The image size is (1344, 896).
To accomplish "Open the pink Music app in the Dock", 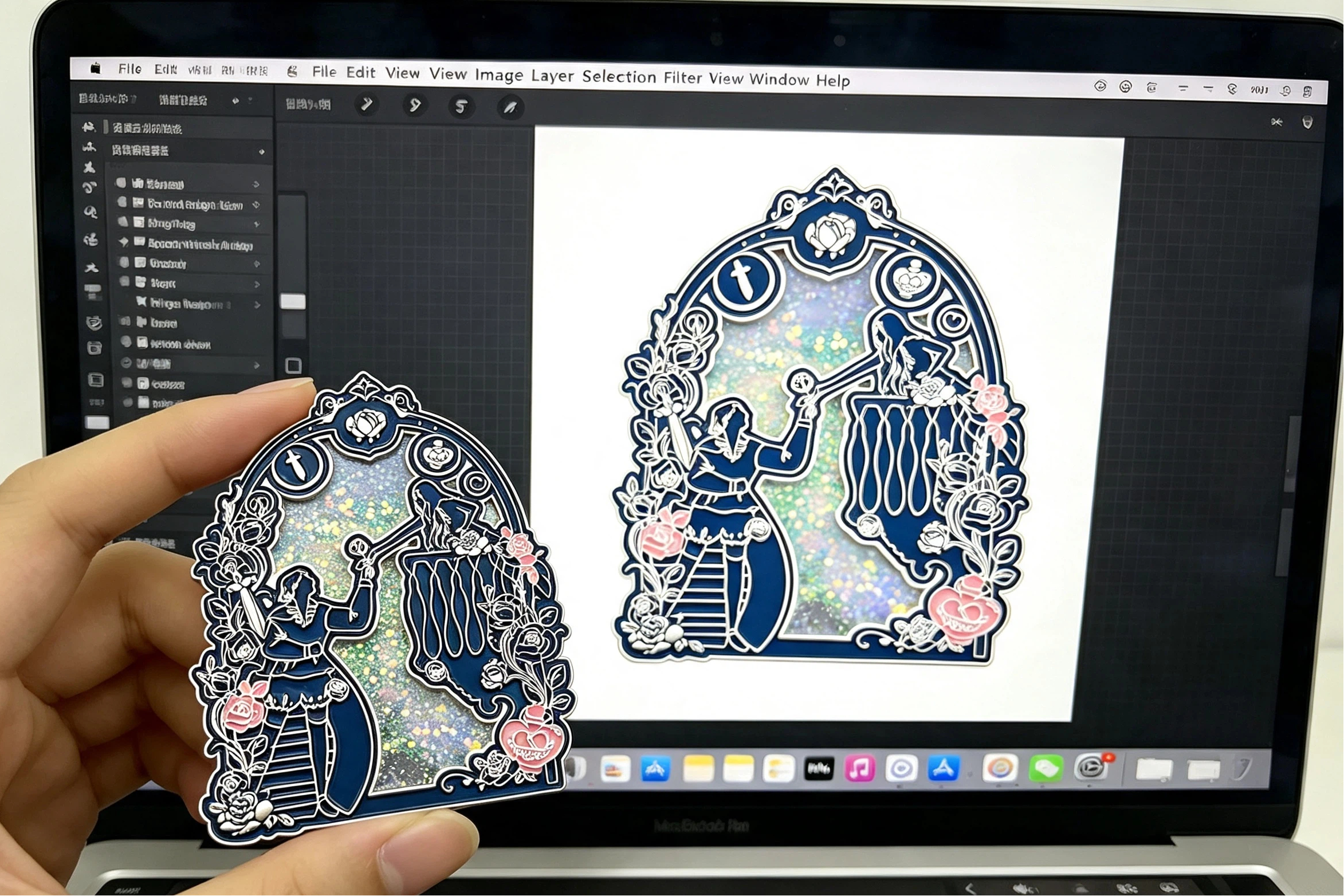I will click(x=859, y=768).
